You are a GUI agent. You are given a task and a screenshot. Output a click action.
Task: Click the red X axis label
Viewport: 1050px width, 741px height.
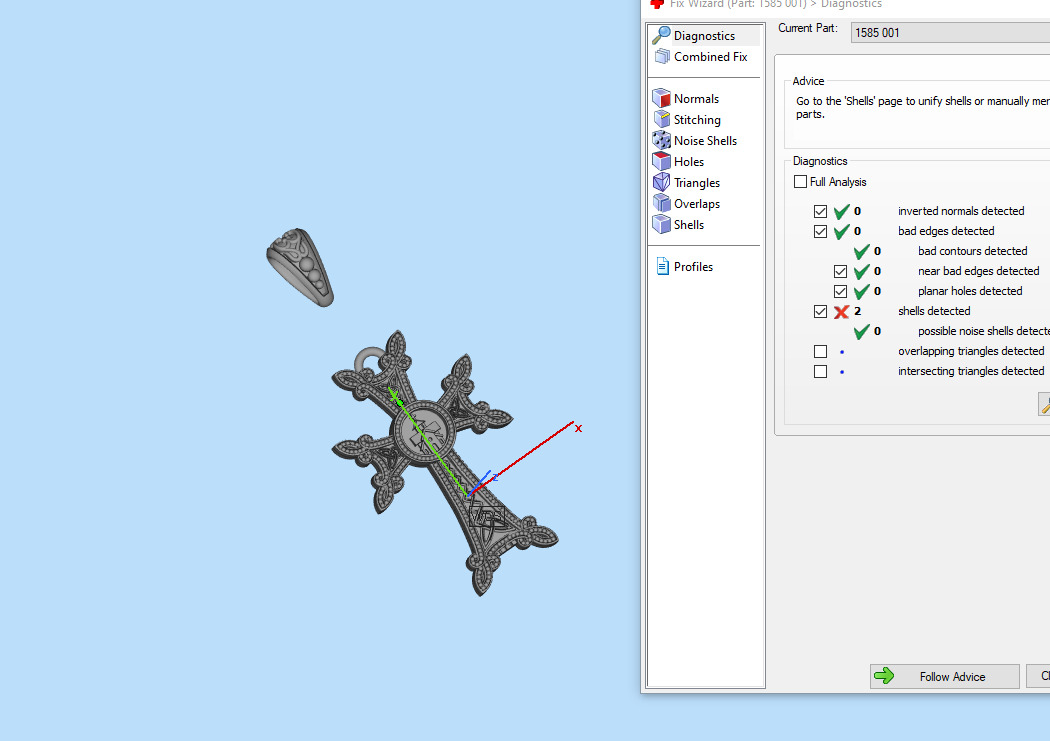pos(578,428)
